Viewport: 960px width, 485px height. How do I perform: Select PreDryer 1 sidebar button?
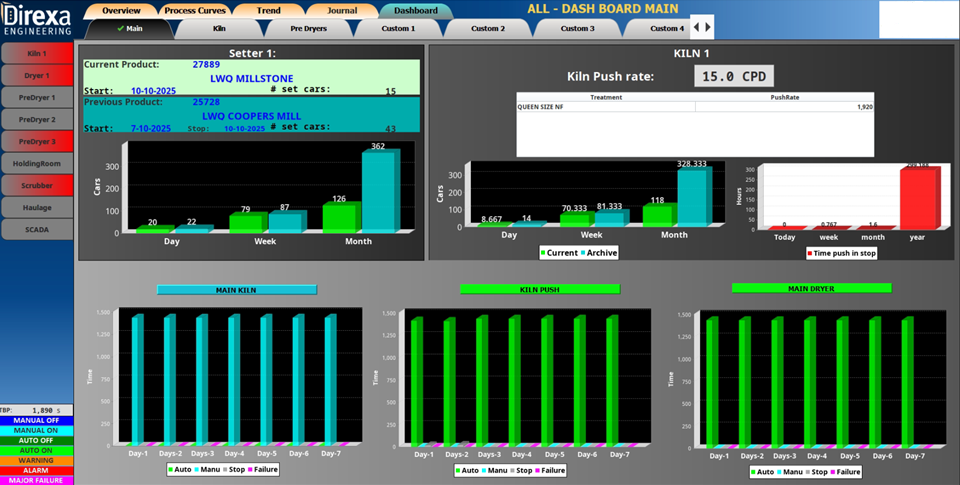[37, 97]
